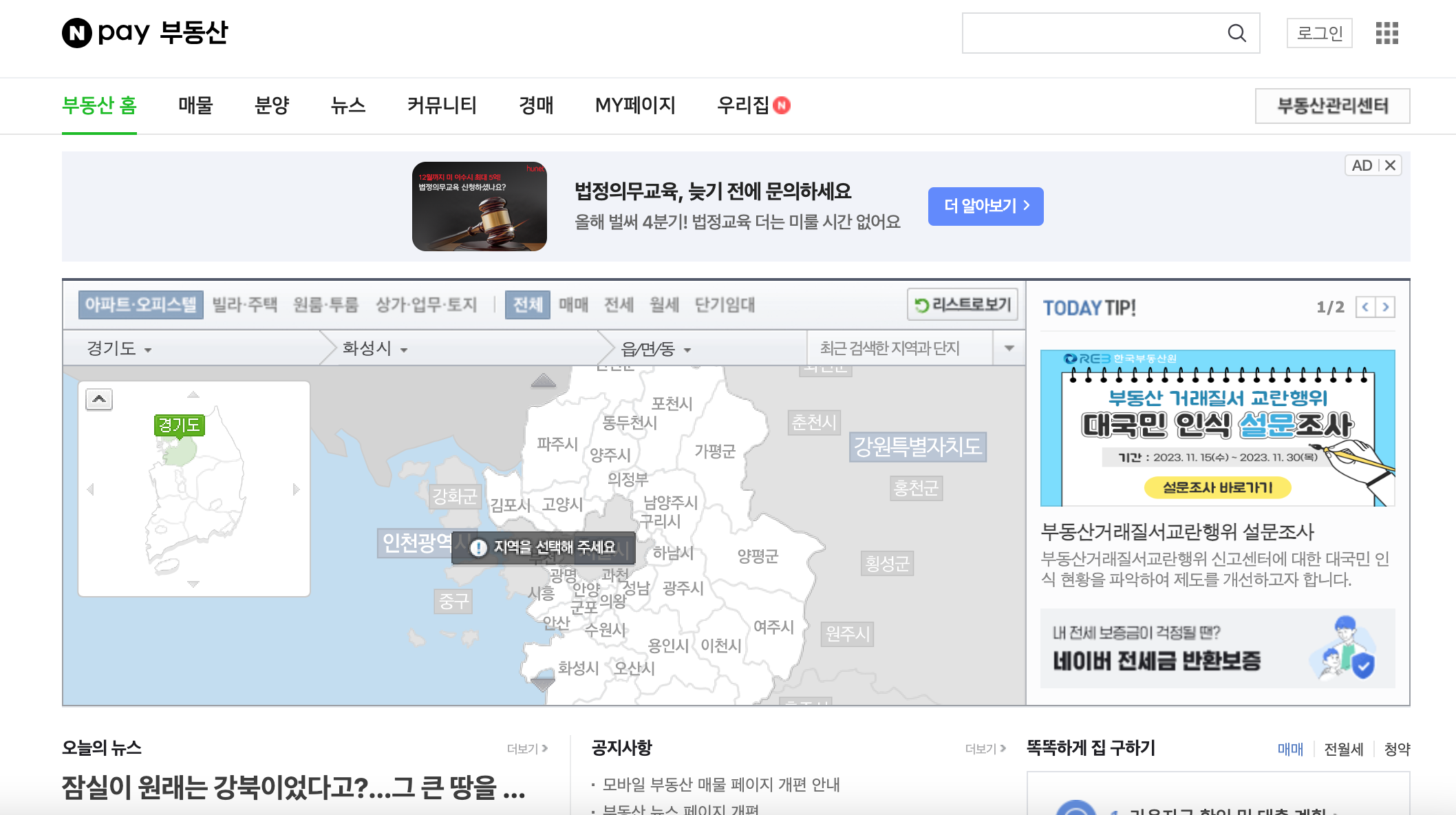Viewport: 1456px width, 815px height.
Task: Click 파주시 on the map
Action: tap(557, 444)
